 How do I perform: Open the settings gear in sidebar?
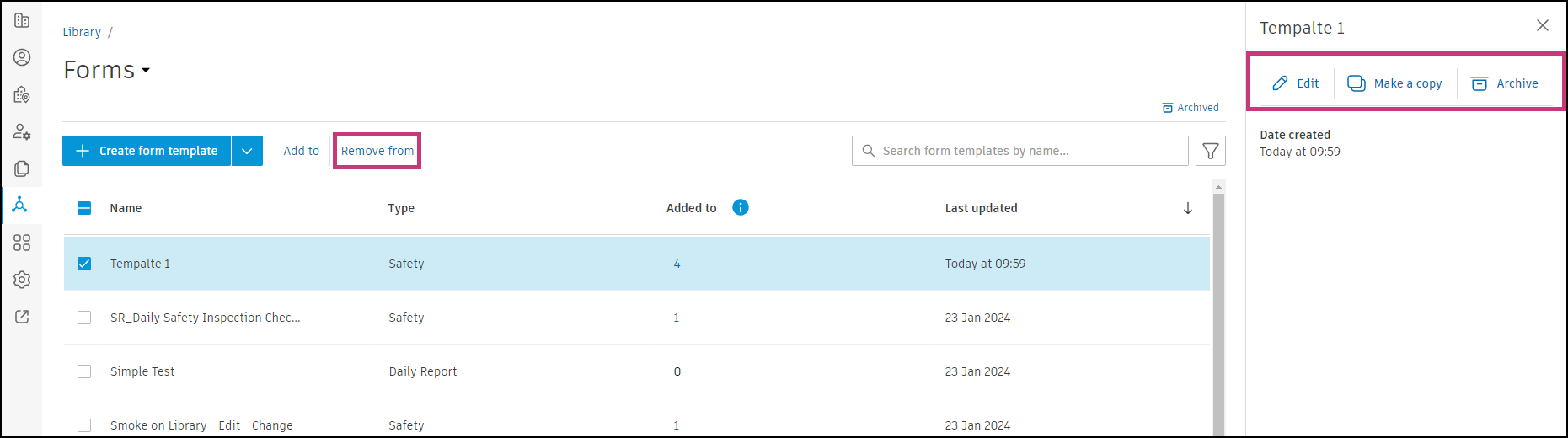[22, 280]
